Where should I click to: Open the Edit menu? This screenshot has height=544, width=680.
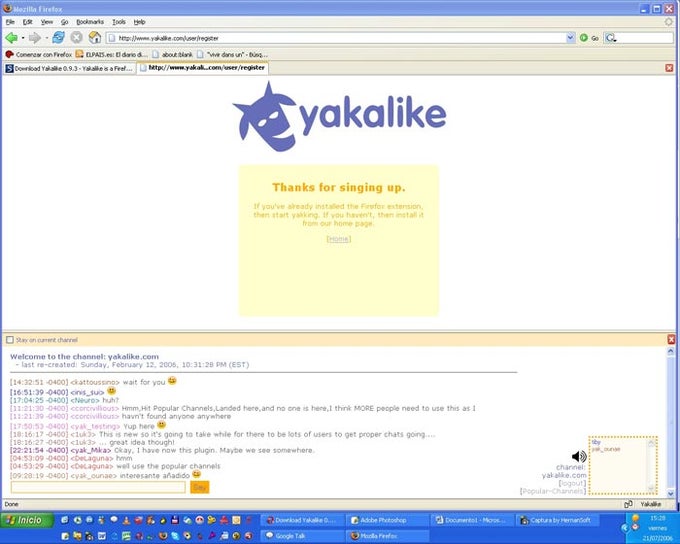tap(27, 22)
